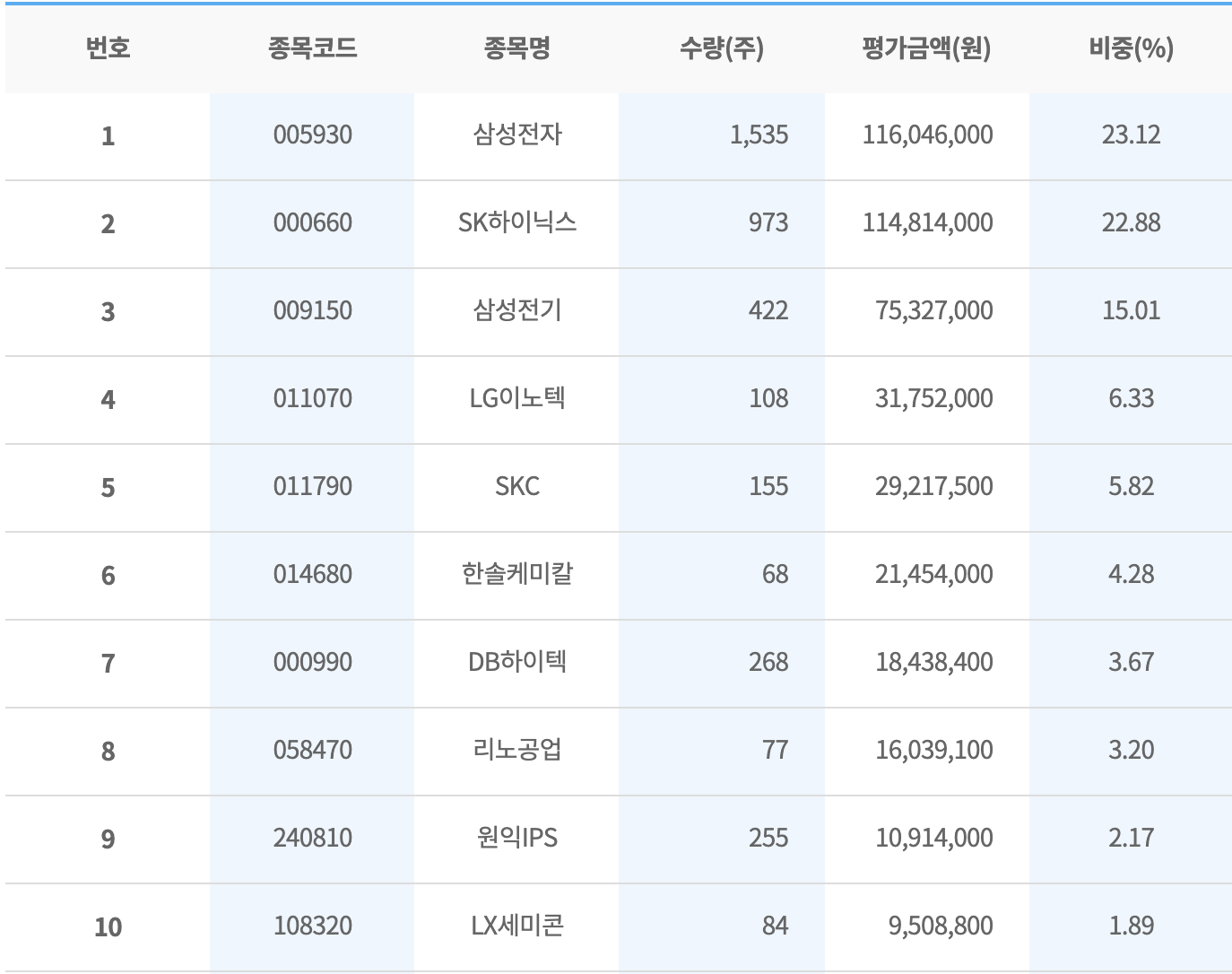Click weight value 2.17

[x=1132, y=839]
